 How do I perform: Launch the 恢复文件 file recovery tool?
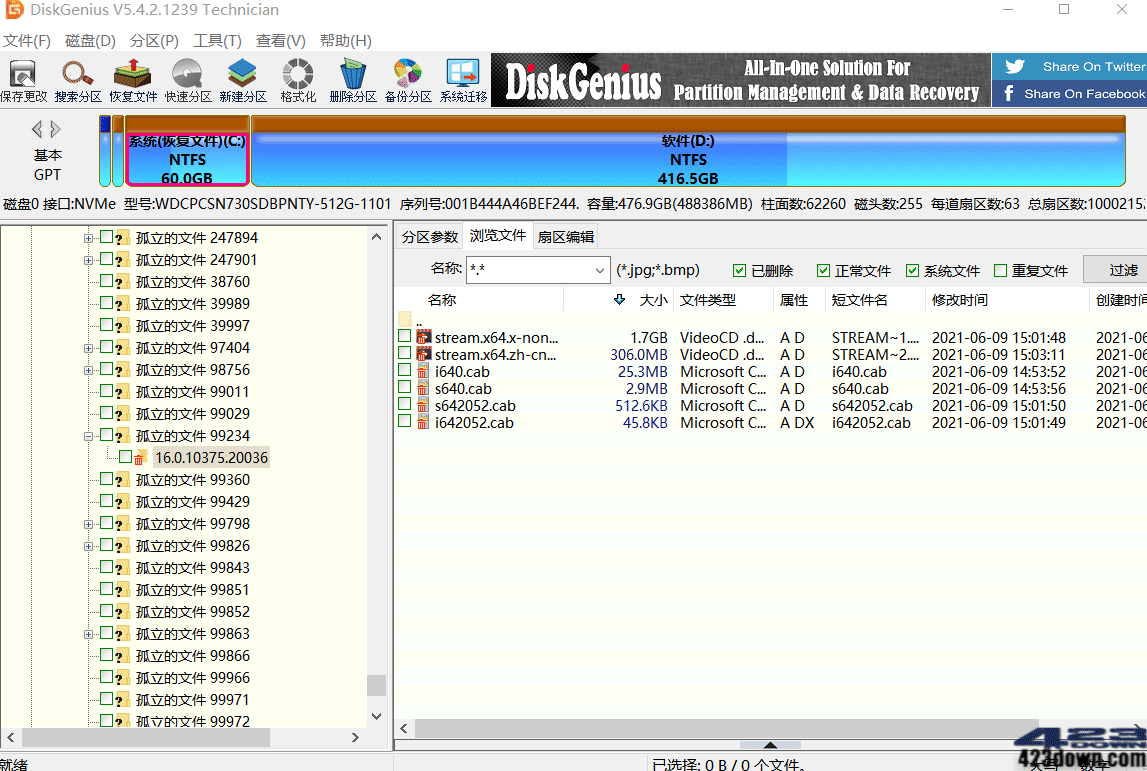point(133,80)
